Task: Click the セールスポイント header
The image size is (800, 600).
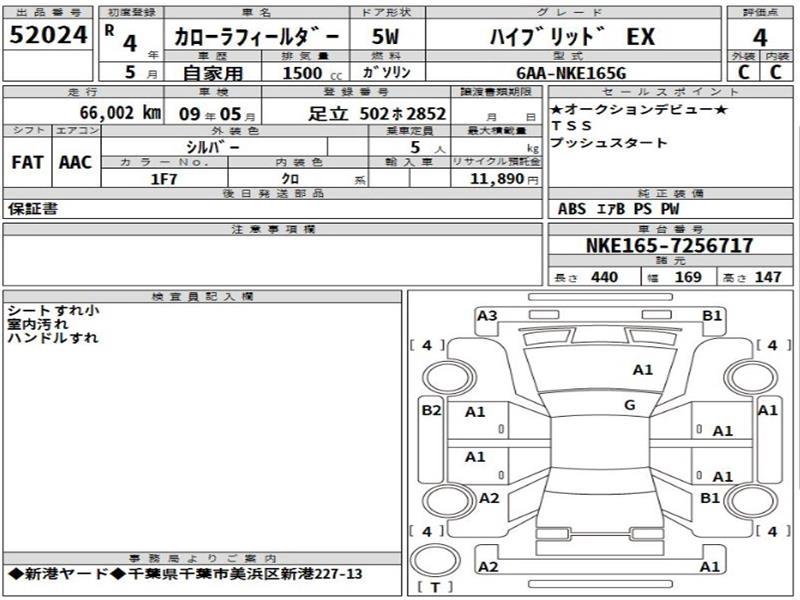Action: (x=670, y=92)
